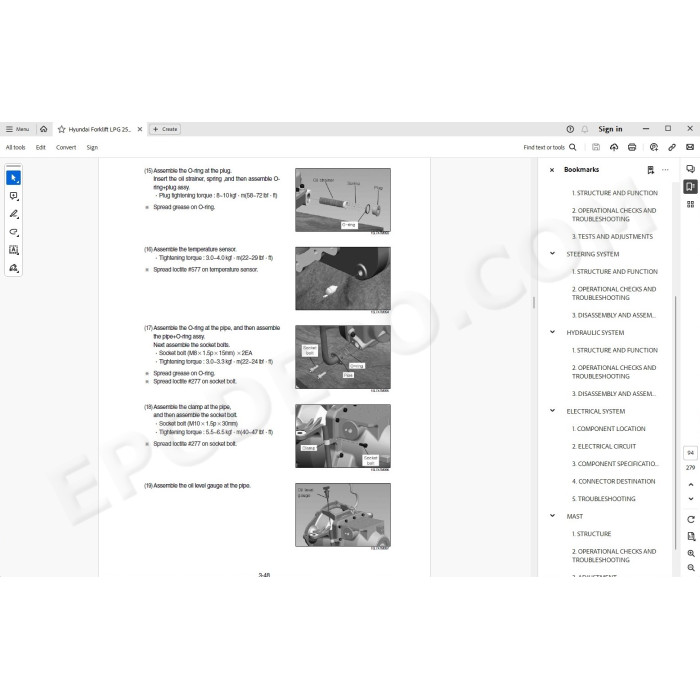The width and height of the screenshot is (700, 700).
Task: Open MAST bookmark
Action: coord(575,516)
